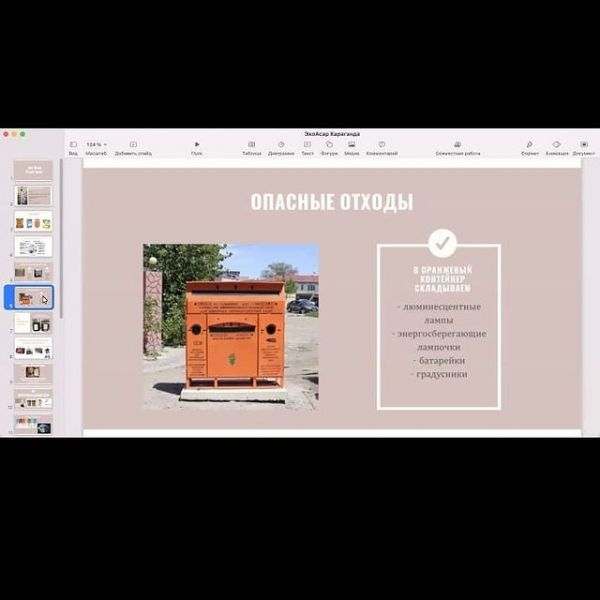This screenshot has width=600, height=600.
Task: Click the ОПАСНЫЕ ОТХОДЫ slide title
Action: [331, 203]
